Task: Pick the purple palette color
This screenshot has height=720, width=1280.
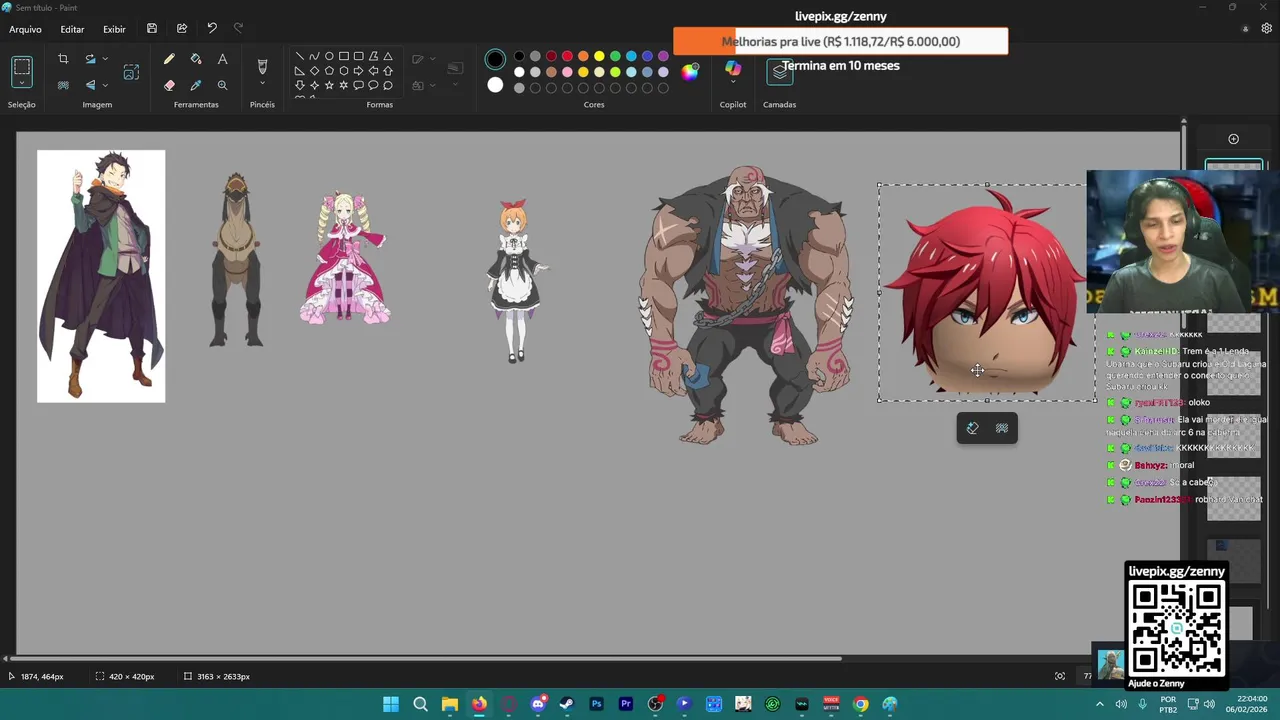Action: coord(663,56)
